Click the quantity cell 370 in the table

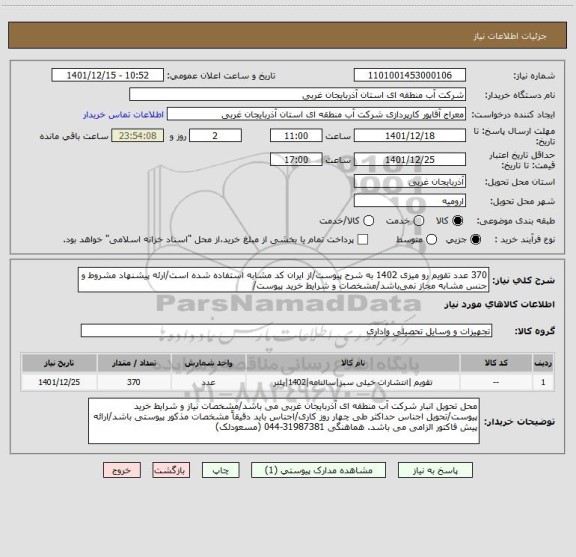134,382
